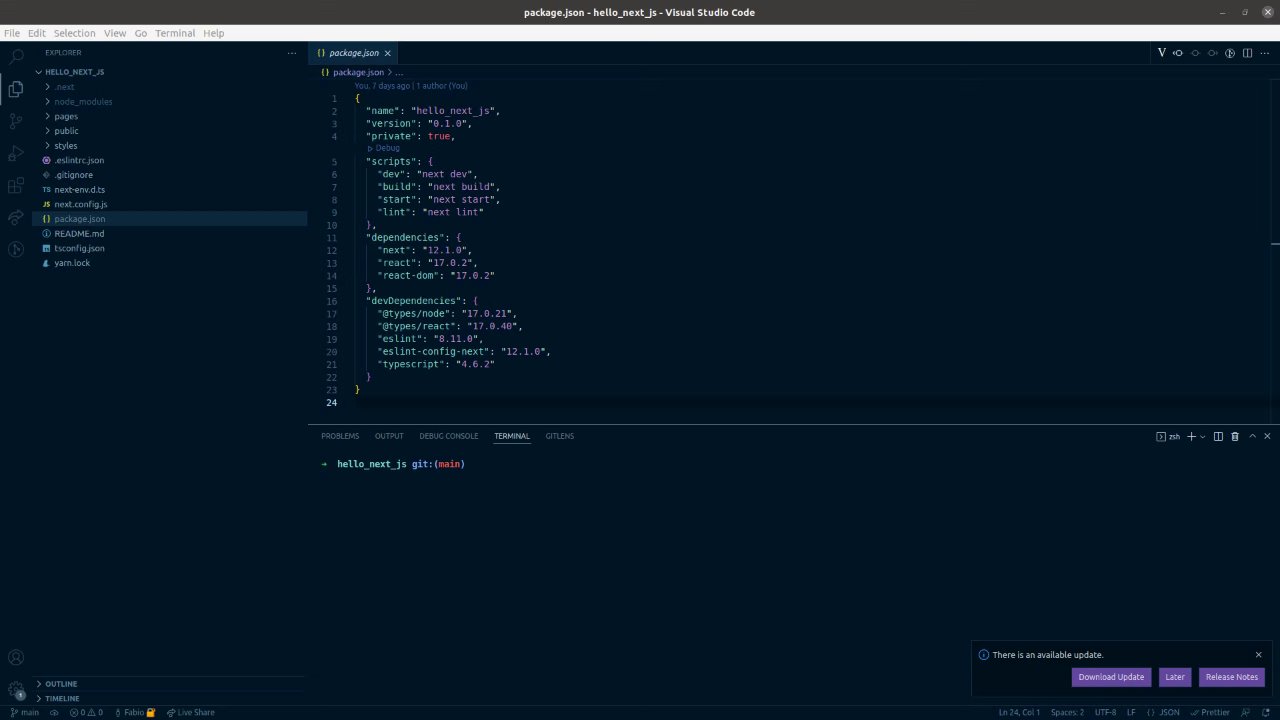Switch to the DEBUG CONSOLE tab
This screenshot has width=1280, height=720.
[x=449, y=436]
